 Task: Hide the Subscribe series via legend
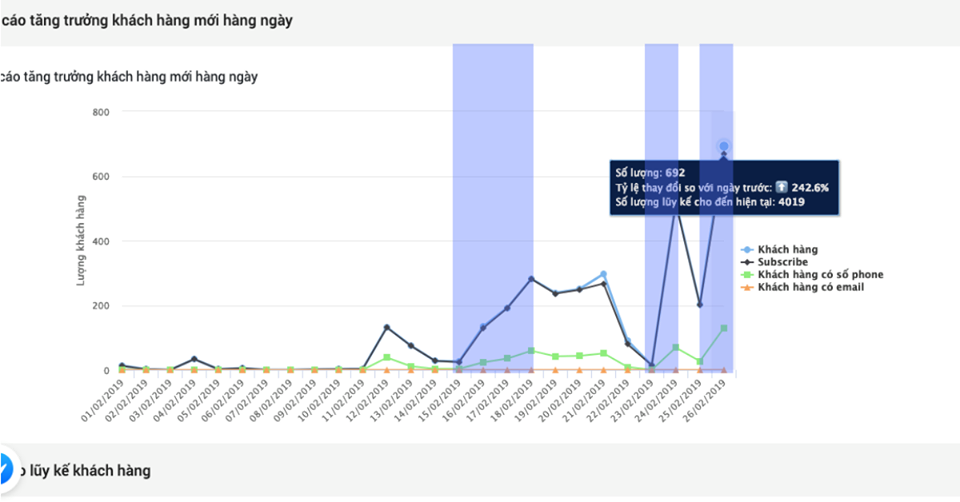click(783, 262)
